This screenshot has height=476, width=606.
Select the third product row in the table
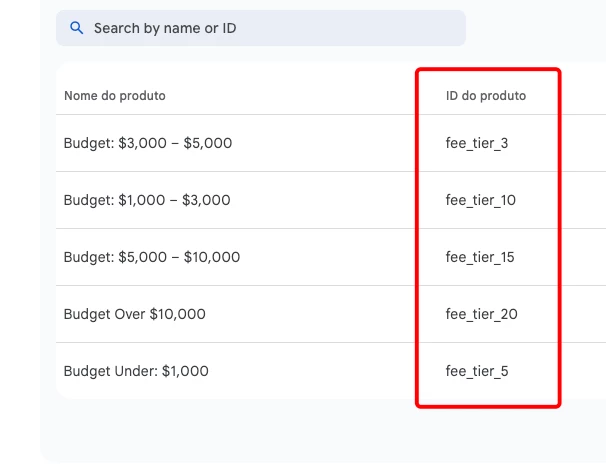[x=330, y=257]
